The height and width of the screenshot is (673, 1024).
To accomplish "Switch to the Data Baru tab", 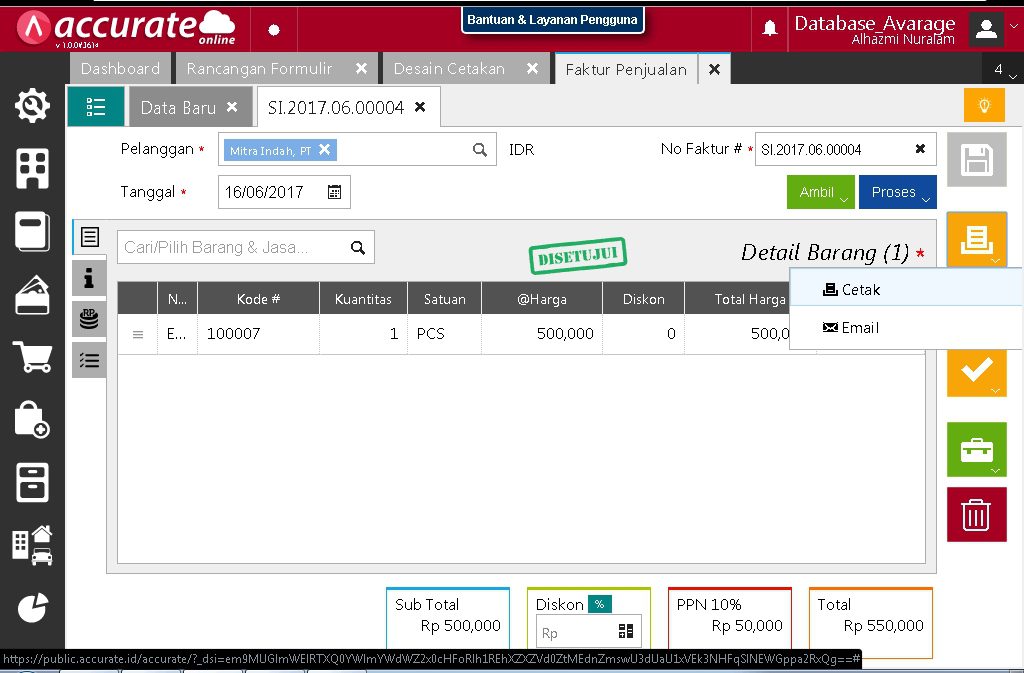I will pyautogui.click(x=178, y=107).
